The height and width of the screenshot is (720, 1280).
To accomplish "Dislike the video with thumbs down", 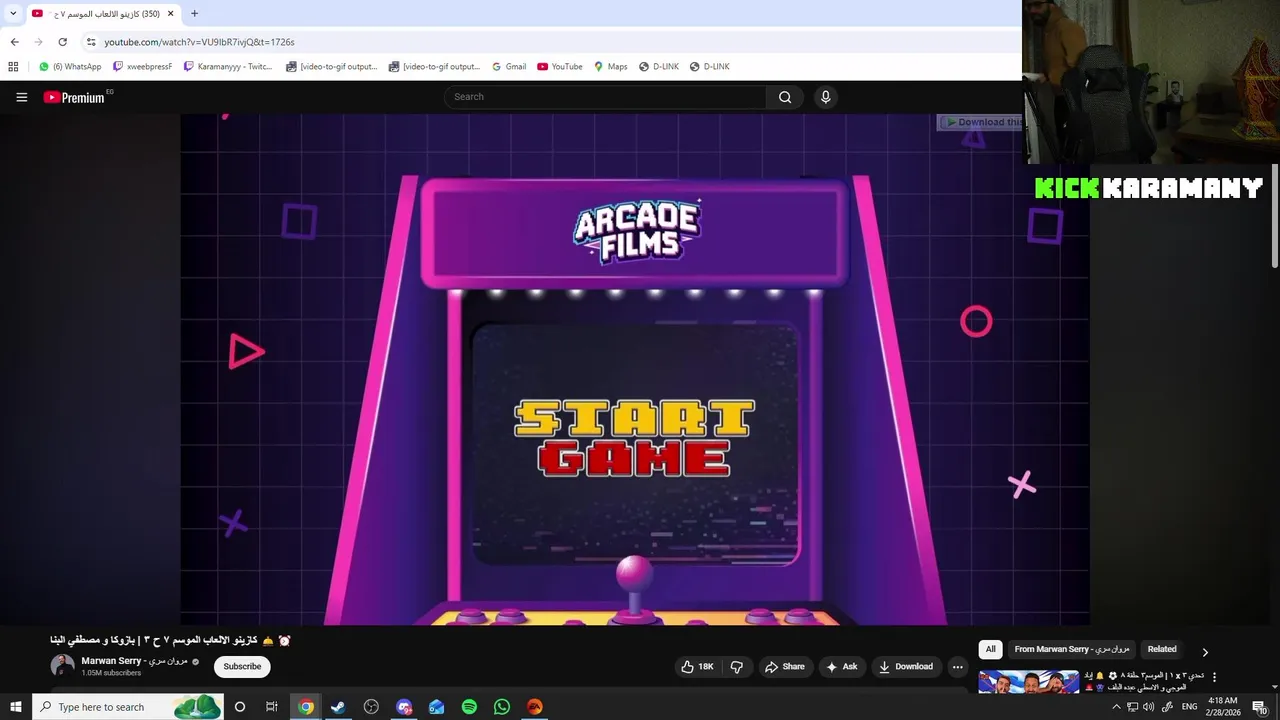I will [x=737, y=667].
